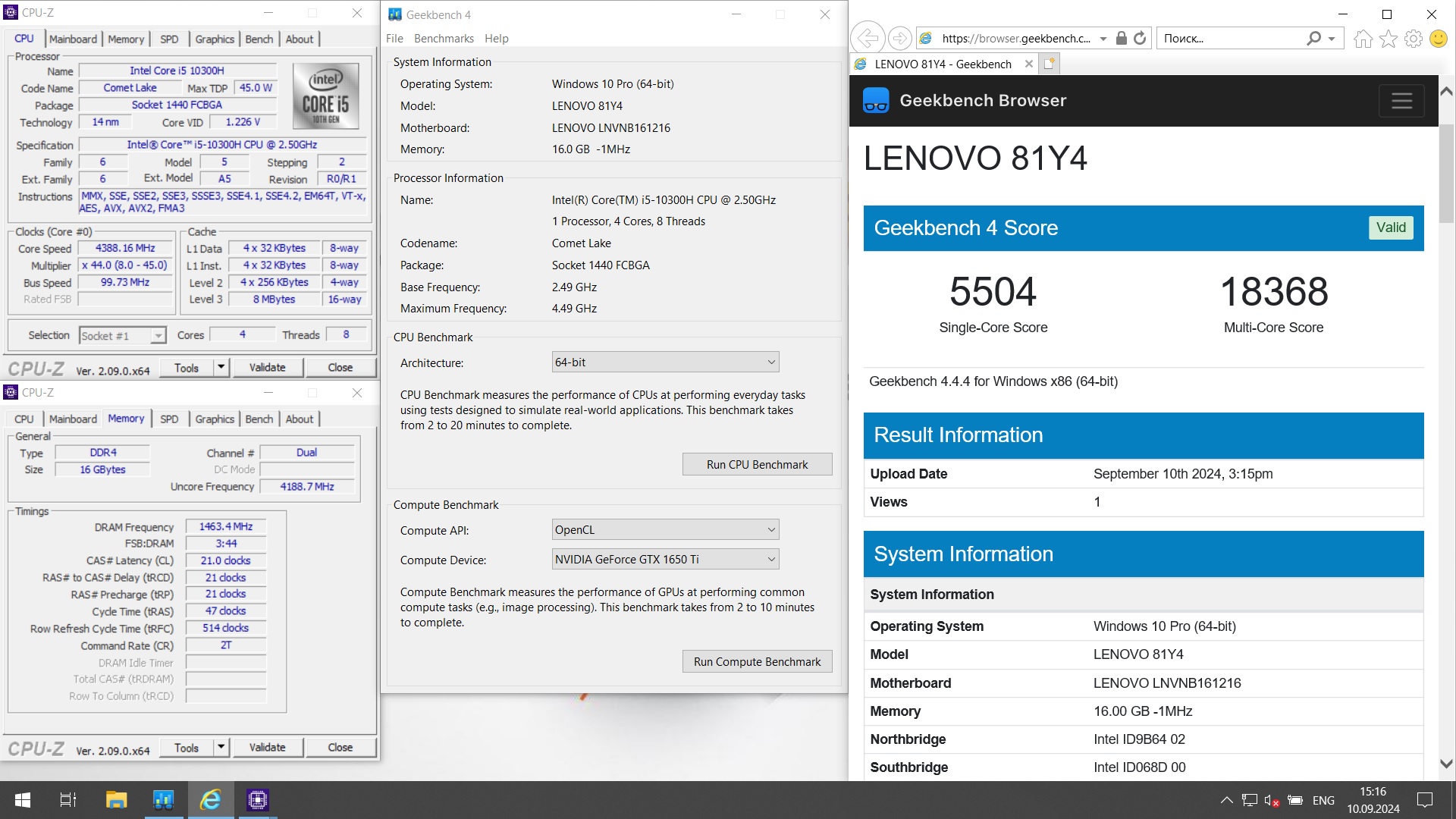Click Run CPU Benchmark button
Viewport: 1456px width, 819px height.
click(x=757, y=465)
